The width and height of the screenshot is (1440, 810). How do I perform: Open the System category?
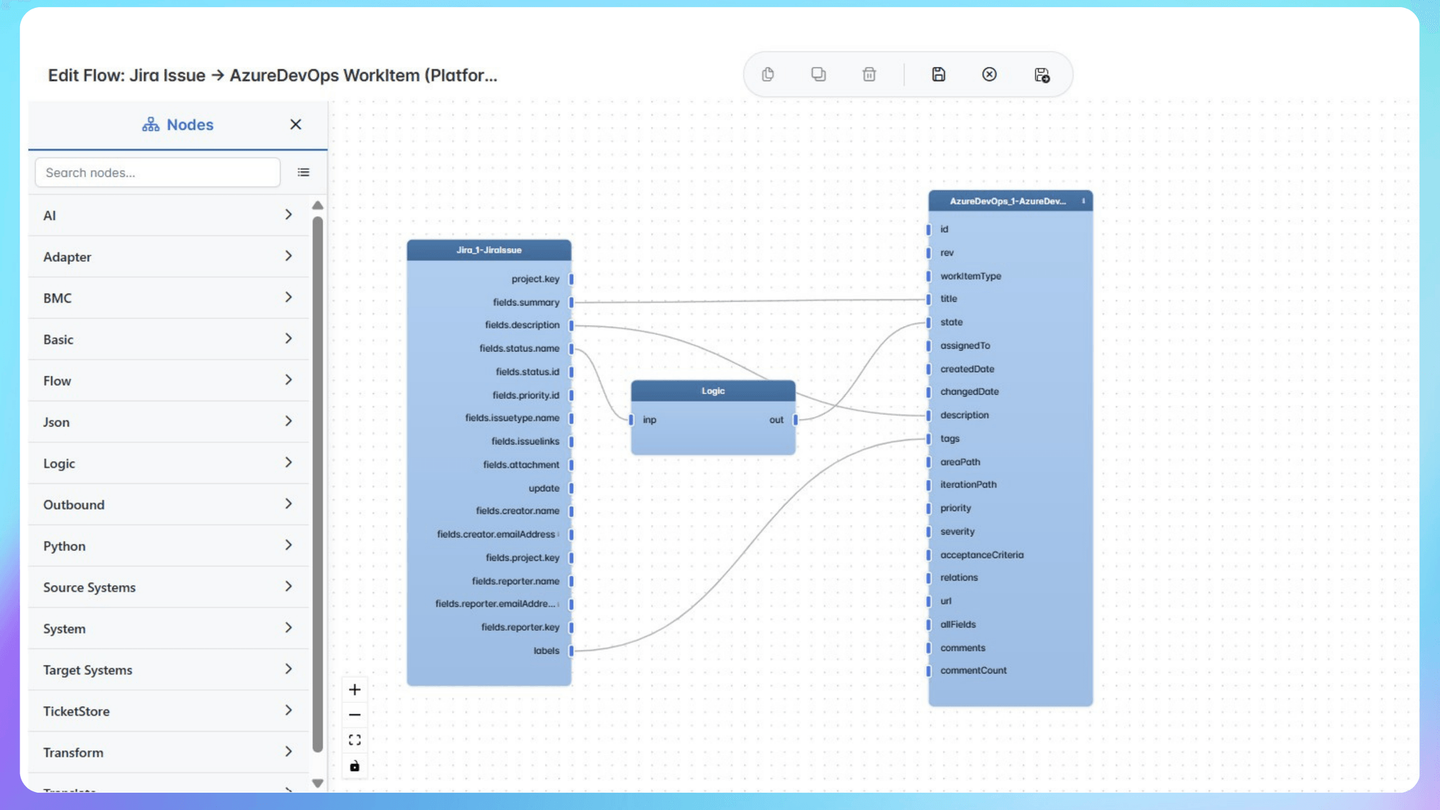pyautogui.click(x=168, y=628)
